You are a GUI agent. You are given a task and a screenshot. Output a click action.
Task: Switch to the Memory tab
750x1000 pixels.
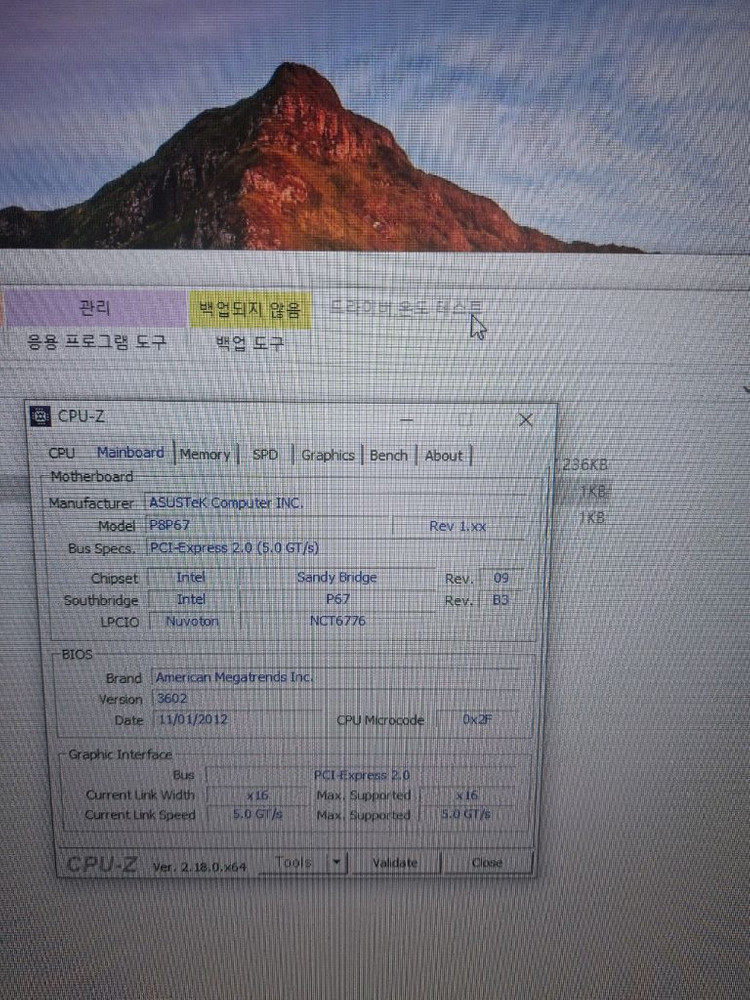click(x=205, y=455)
